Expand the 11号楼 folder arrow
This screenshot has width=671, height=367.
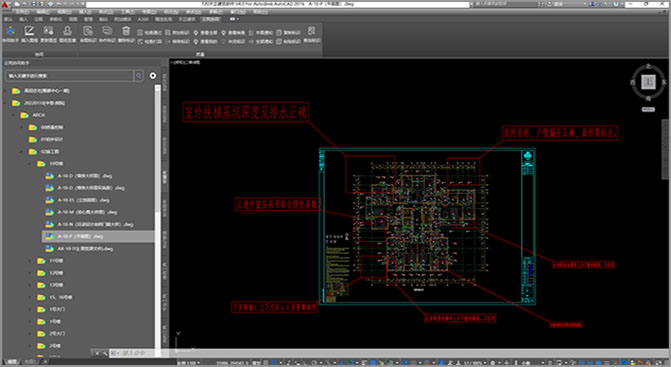(x=30, y=260)
